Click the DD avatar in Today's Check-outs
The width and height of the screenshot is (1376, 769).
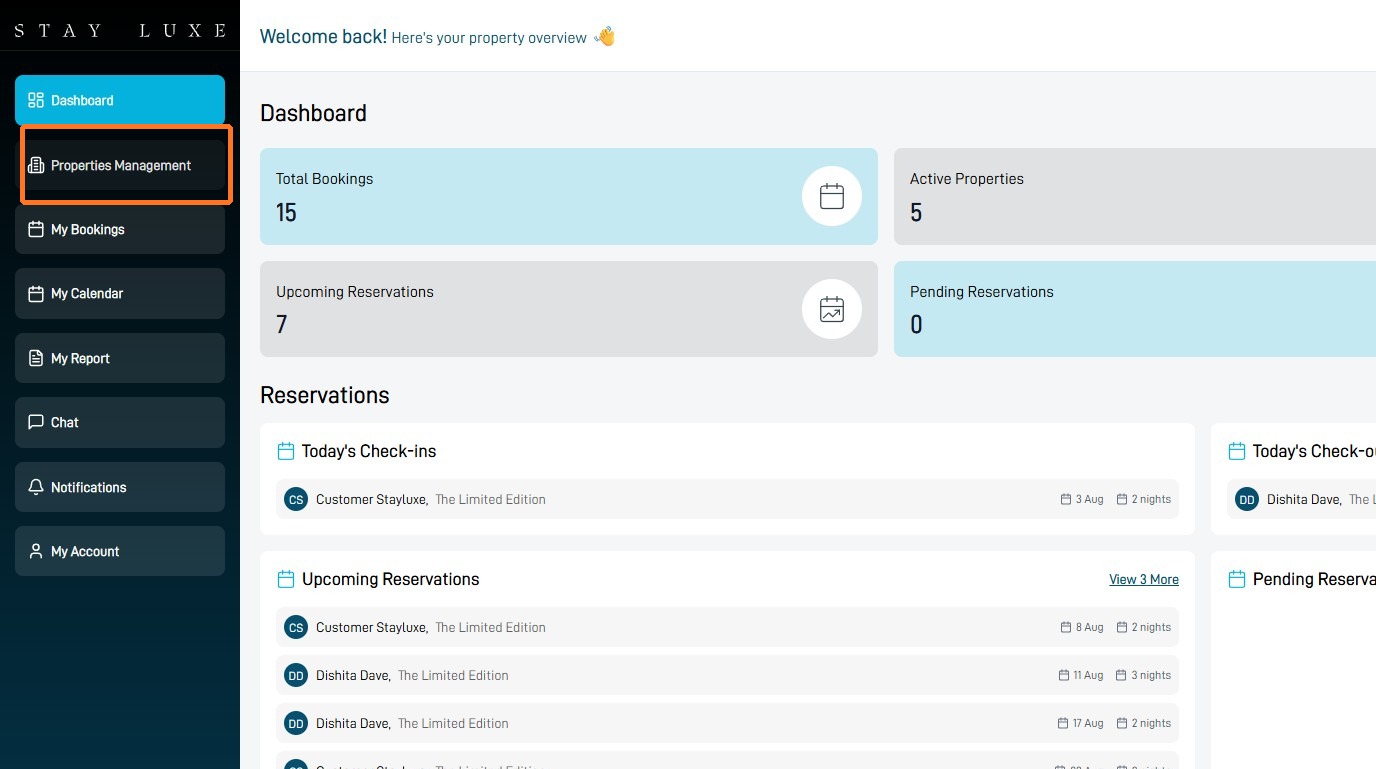tap(1247, 499)
